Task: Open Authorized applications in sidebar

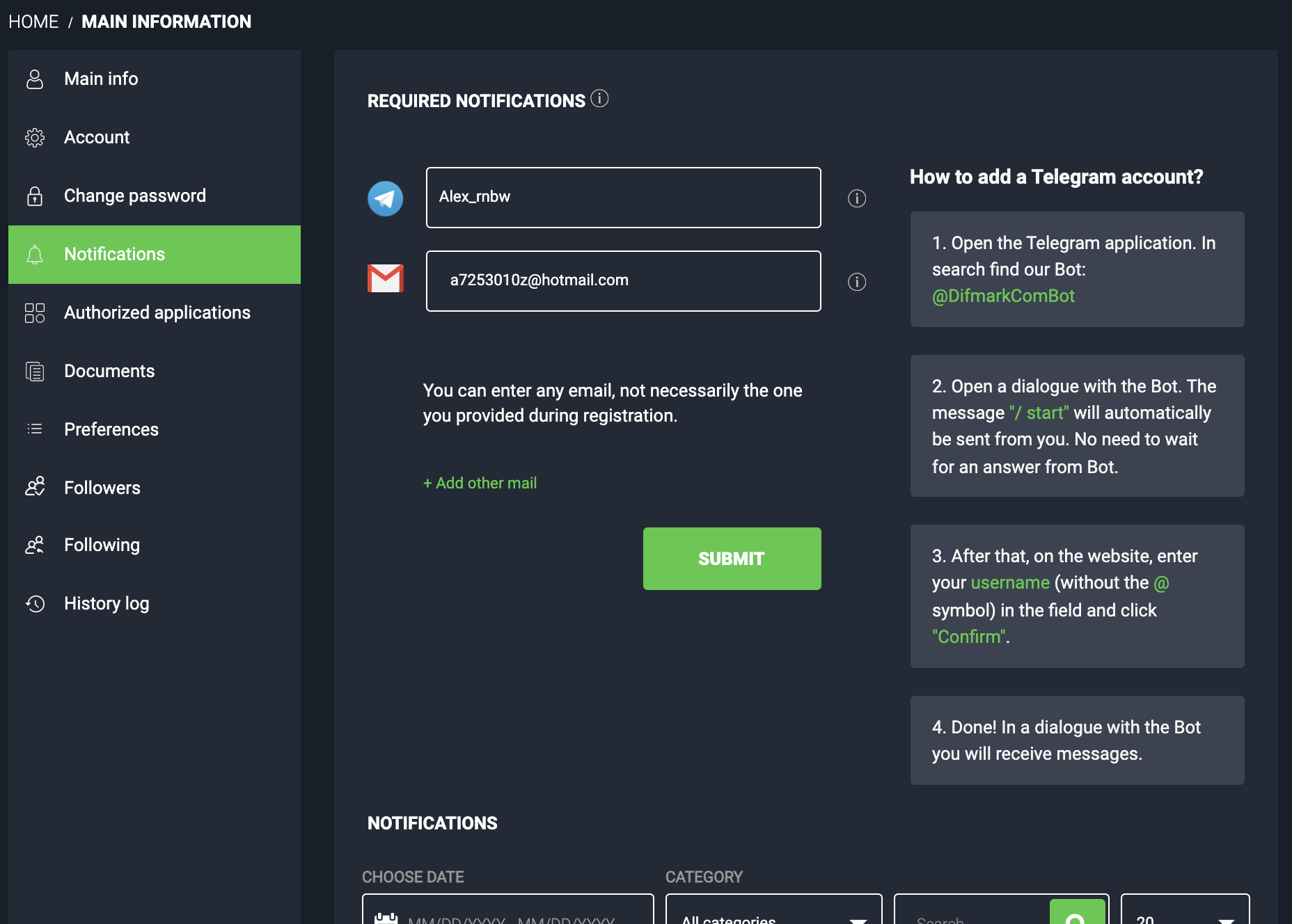Action: coord(157,313)
